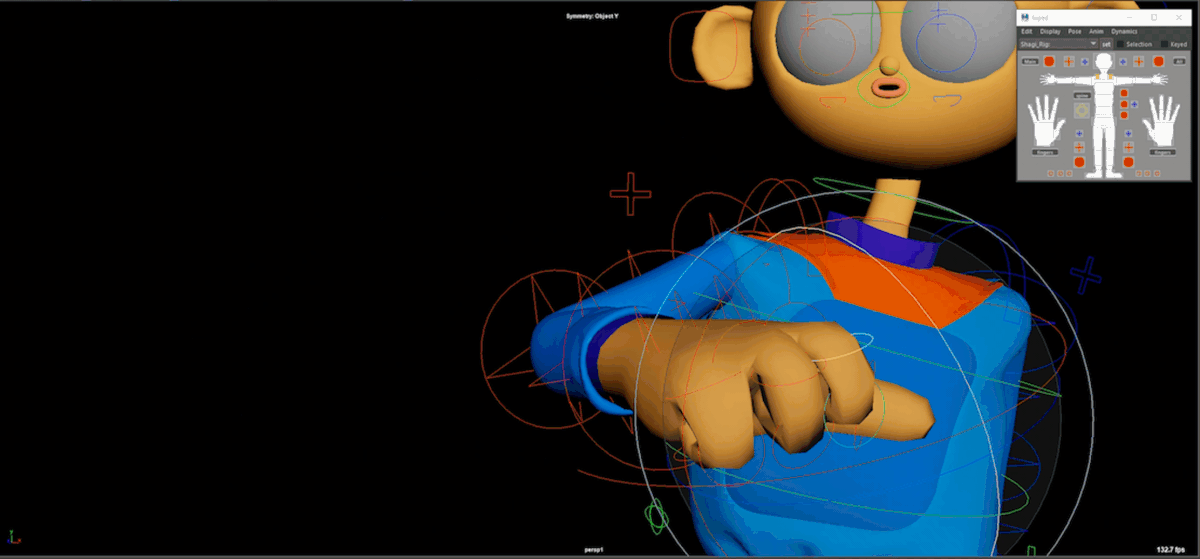
Task: Select the blue cross shoulder control left of the head
Action: (1085, 61)
